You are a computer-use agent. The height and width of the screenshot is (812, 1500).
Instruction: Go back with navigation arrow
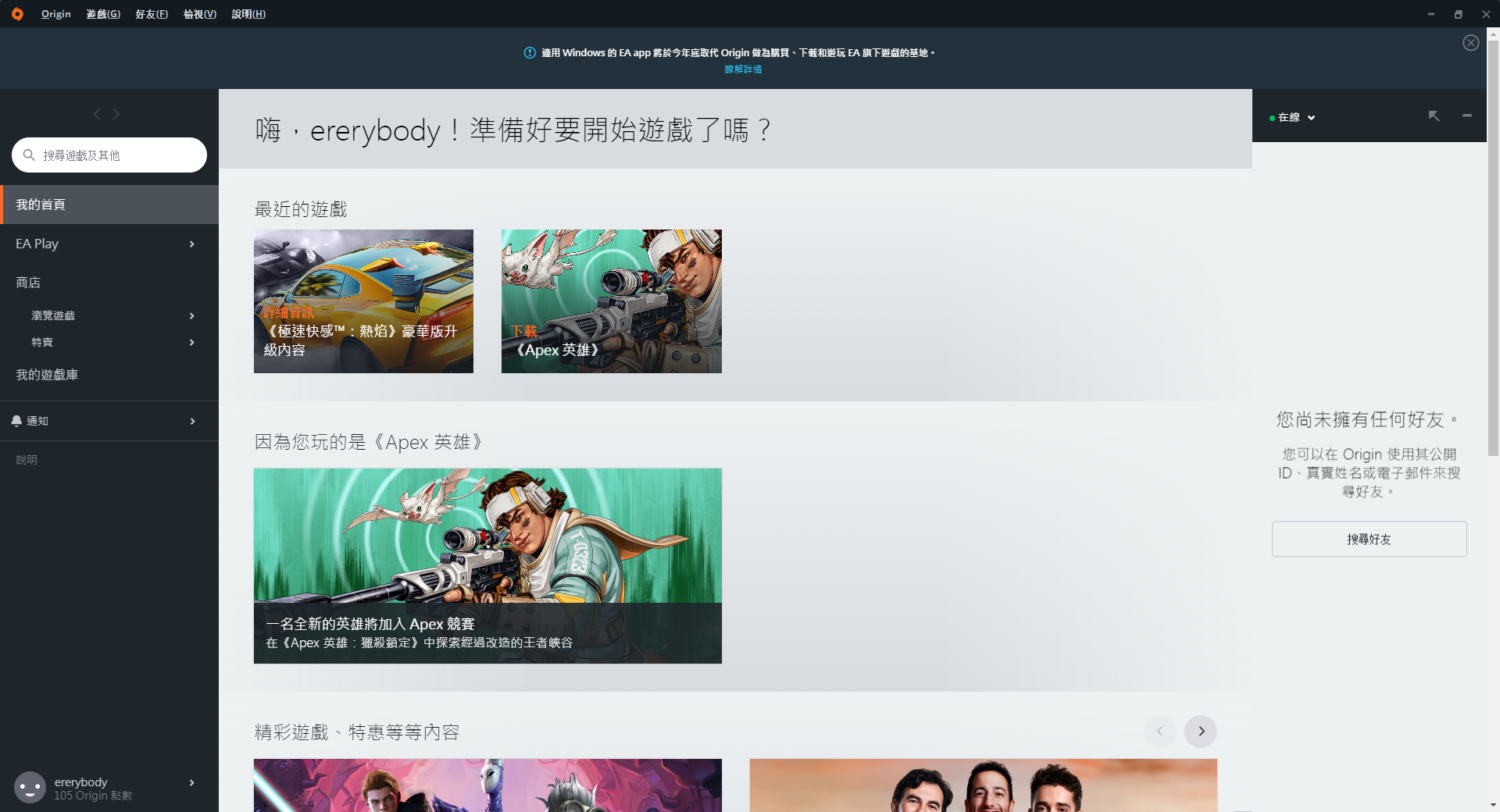[97, 114]
